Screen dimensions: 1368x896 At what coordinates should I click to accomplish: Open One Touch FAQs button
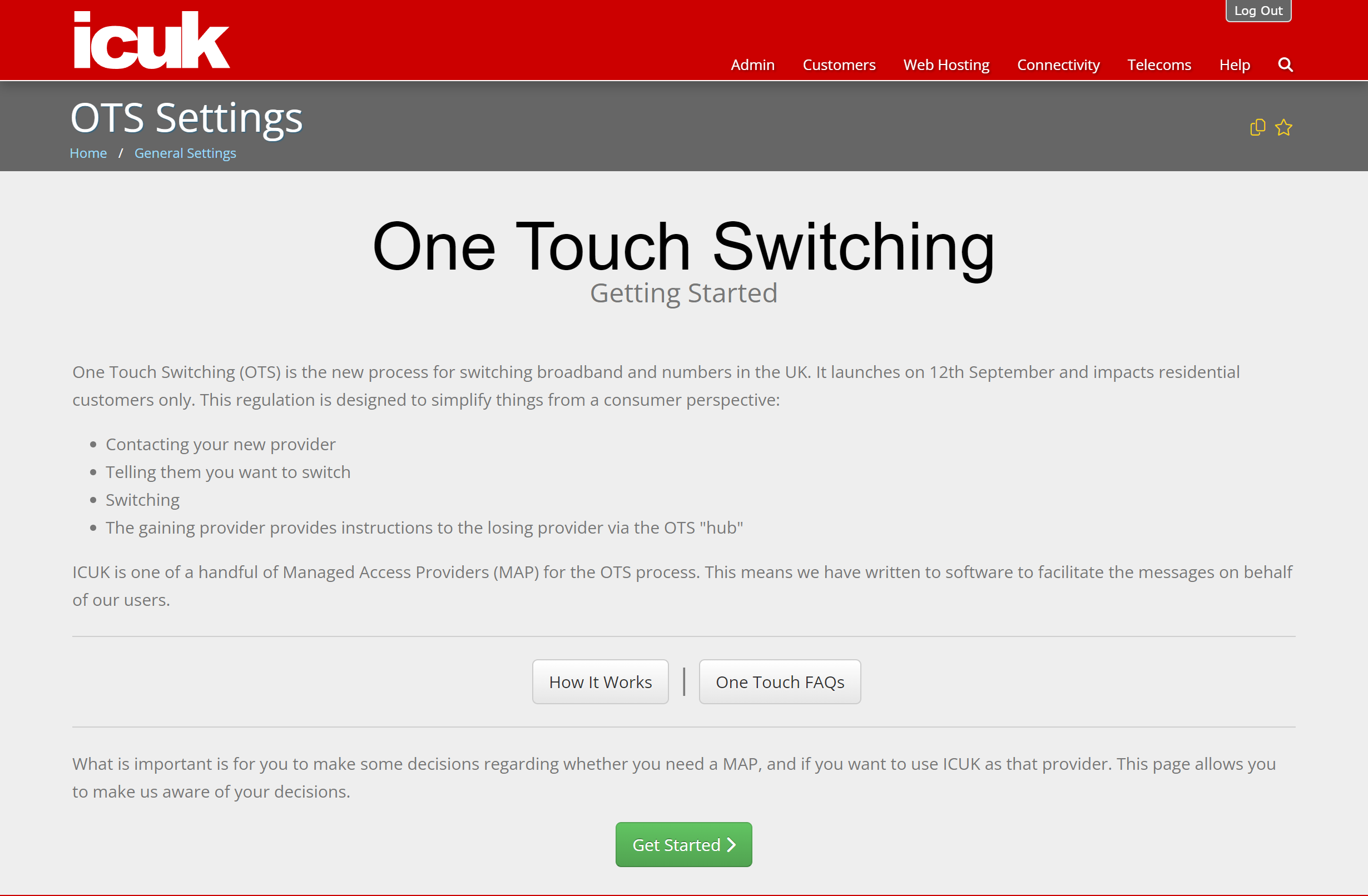[x=780, y=681]
